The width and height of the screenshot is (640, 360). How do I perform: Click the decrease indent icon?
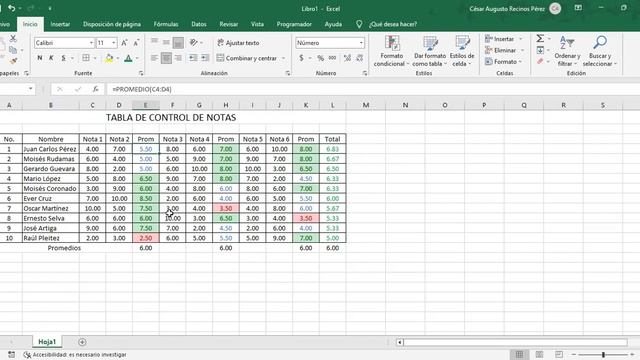click(x=193, y=58)
